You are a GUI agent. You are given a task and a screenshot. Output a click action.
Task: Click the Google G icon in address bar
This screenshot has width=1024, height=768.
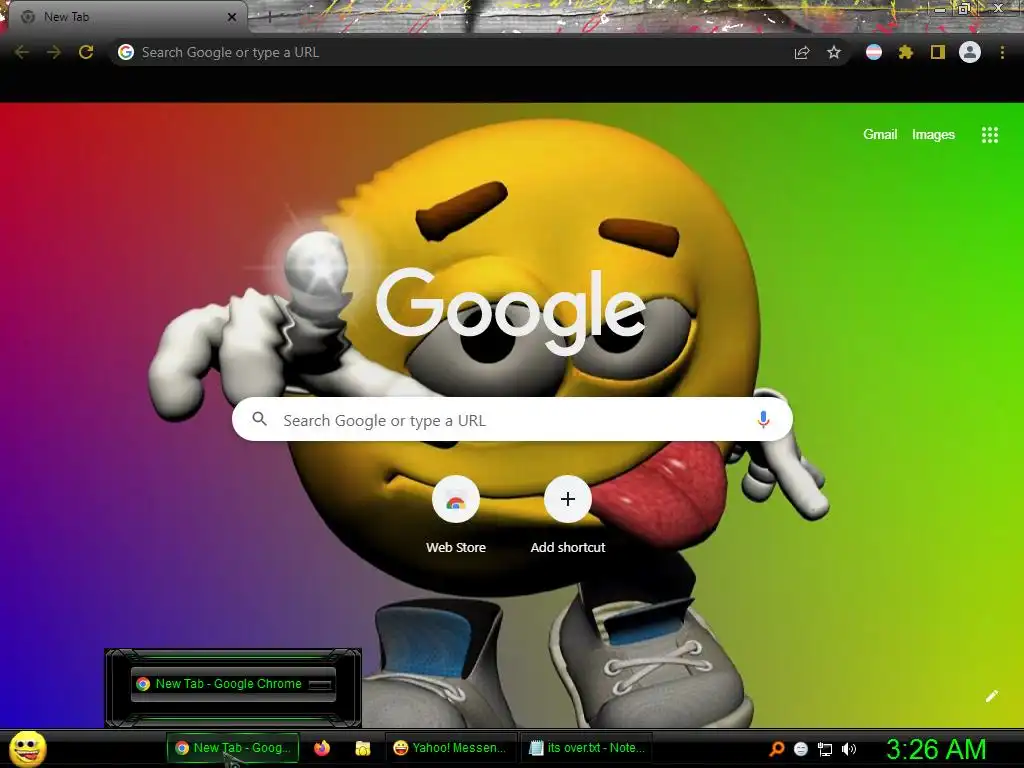coord(126,52)
